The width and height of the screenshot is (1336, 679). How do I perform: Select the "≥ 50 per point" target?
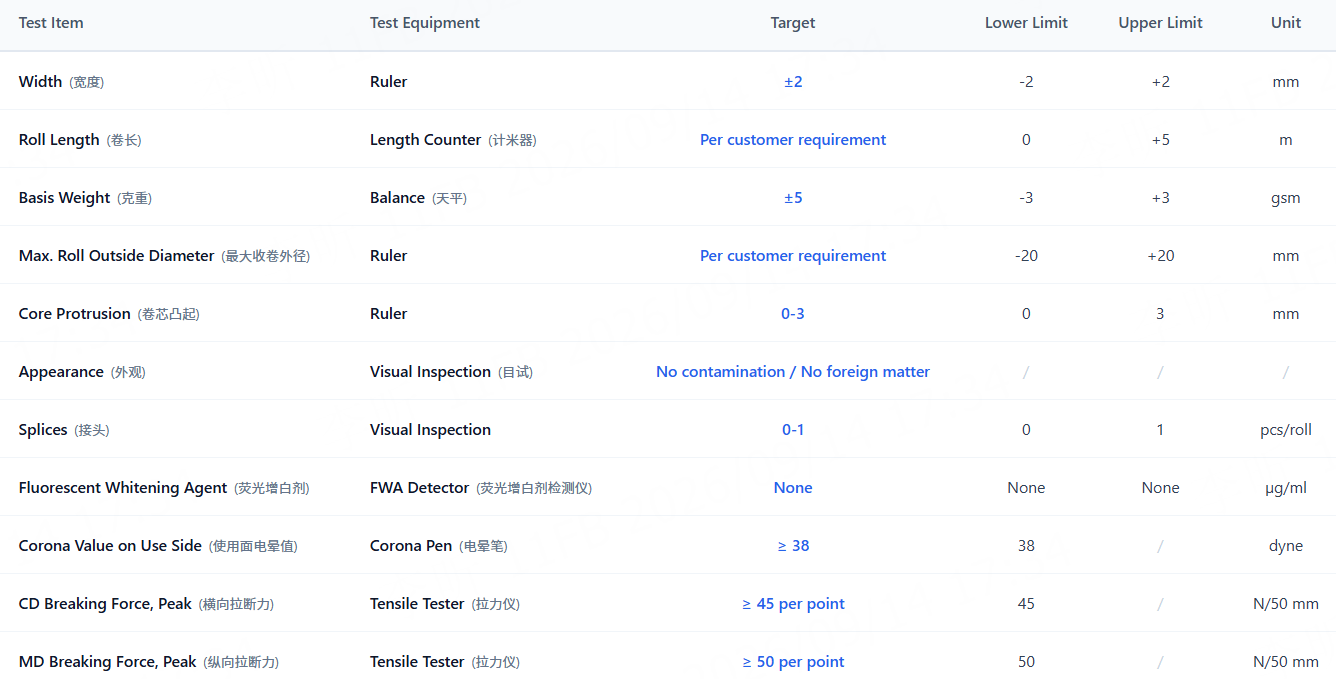tap(793, 662)
